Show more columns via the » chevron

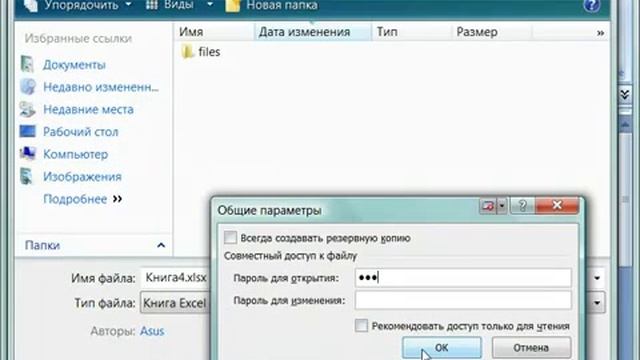point(600,33)
